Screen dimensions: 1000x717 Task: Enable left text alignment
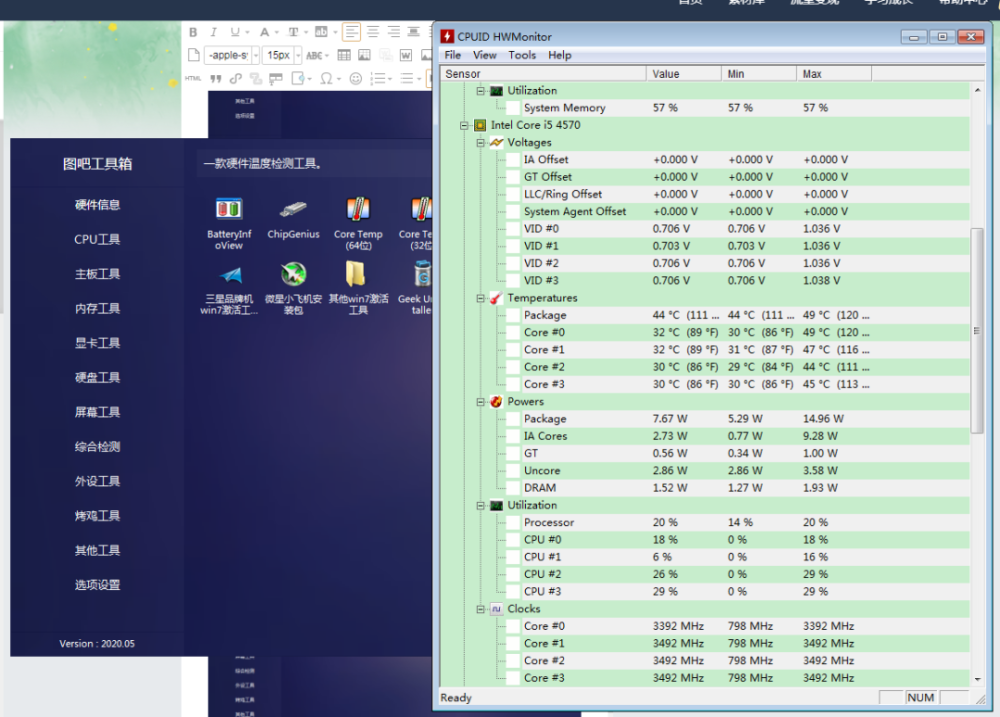(x=351, y=32)
